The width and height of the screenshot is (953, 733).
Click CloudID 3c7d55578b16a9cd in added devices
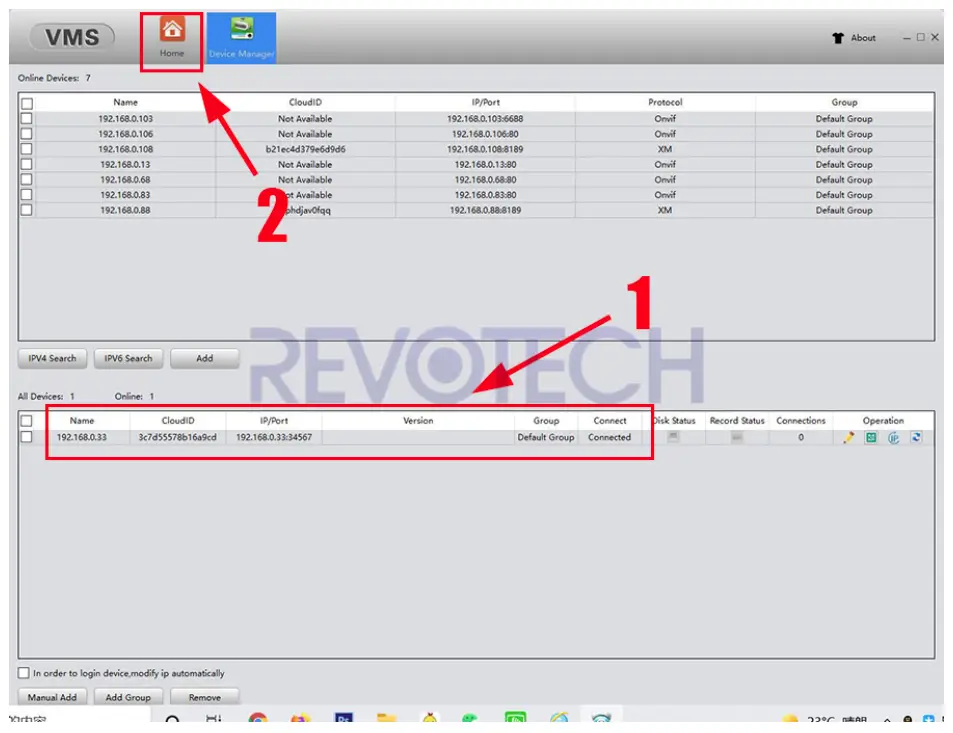tap(177, 437)
